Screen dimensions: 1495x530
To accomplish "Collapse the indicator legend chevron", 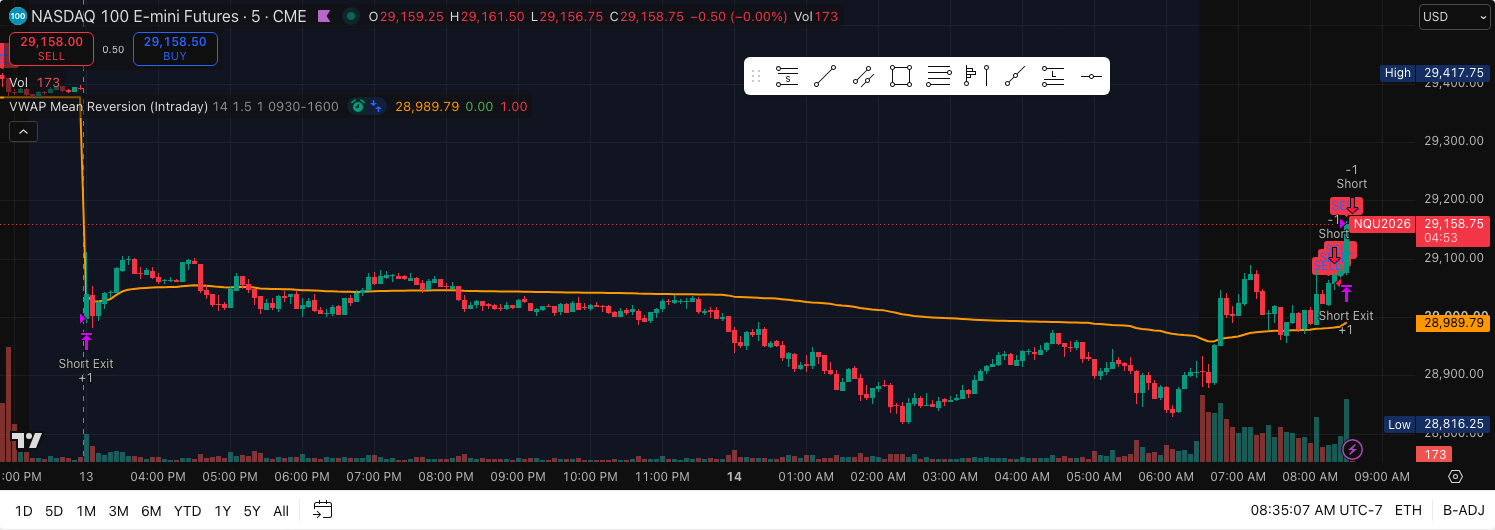I will (23, 131).
